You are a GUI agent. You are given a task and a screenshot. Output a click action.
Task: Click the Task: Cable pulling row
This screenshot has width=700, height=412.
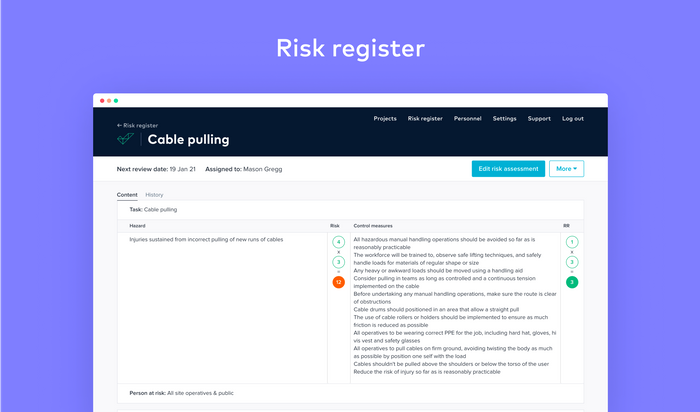(x=153, y=210)
